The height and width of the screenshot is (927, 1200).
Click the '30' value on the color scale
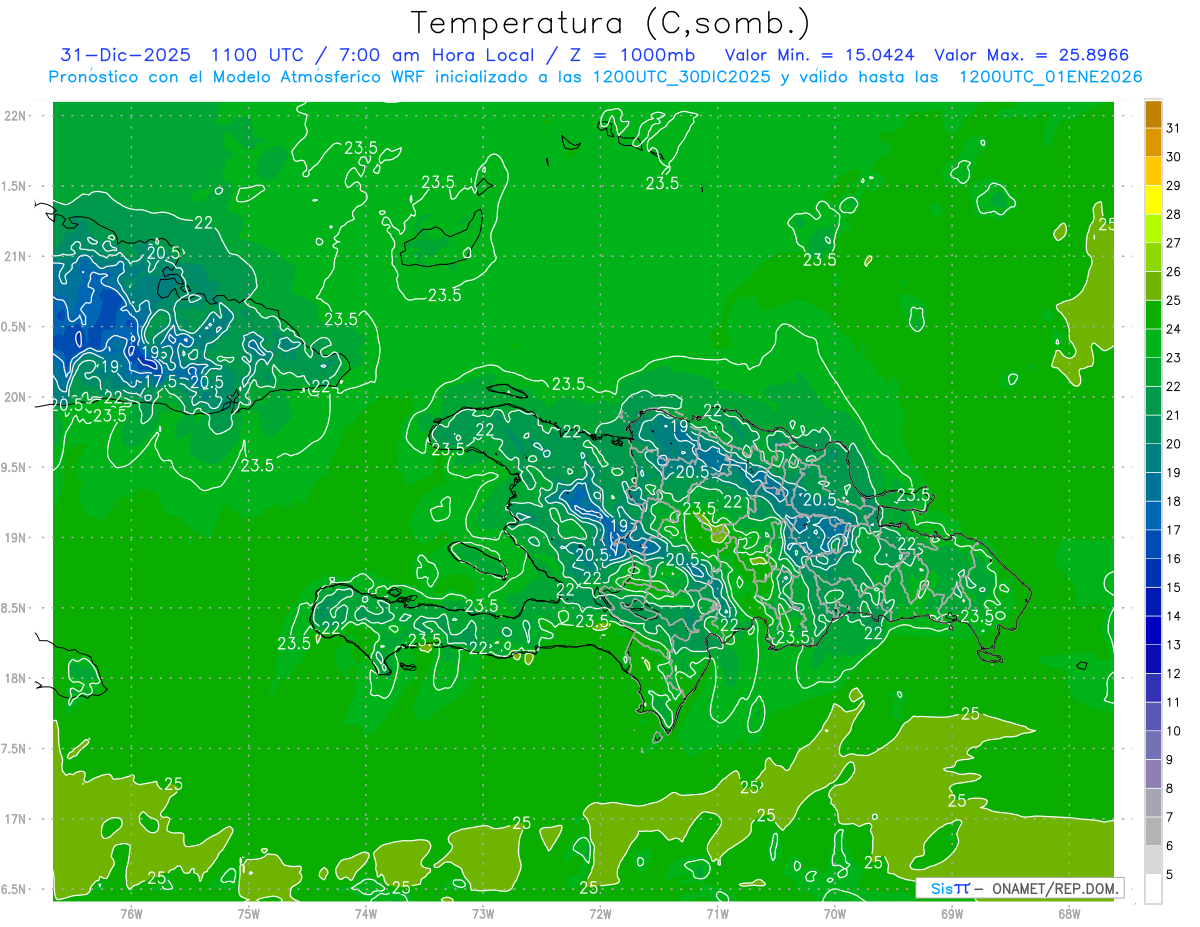[1174, 156]
